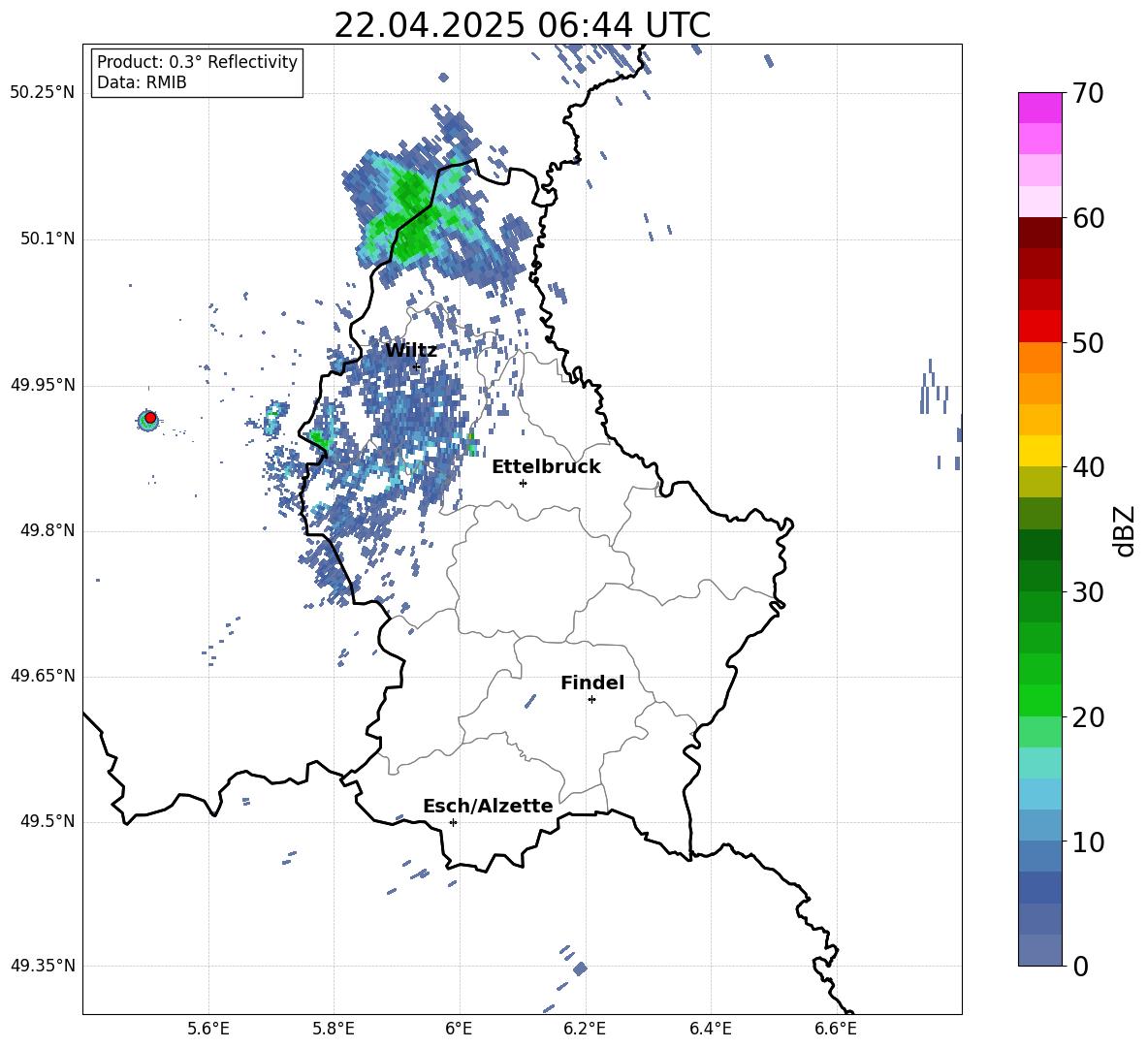This screenshot has width=1148, height=1048.
Task: Click the 49.5°N latitude label
Action: coord(48,821)
